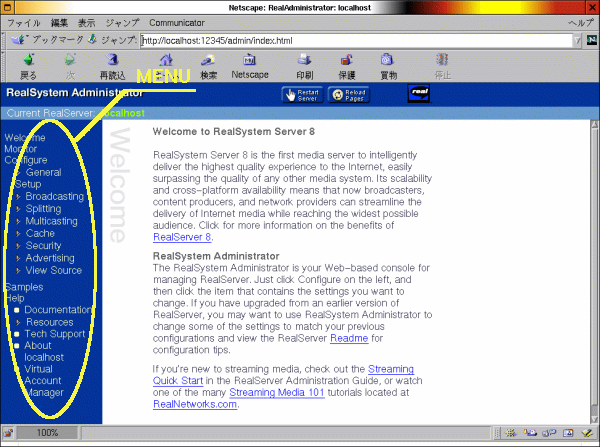Screen dimensions: 600x447
Task: Open the Help menu in menu bar
Action: [x=581, y=22]
